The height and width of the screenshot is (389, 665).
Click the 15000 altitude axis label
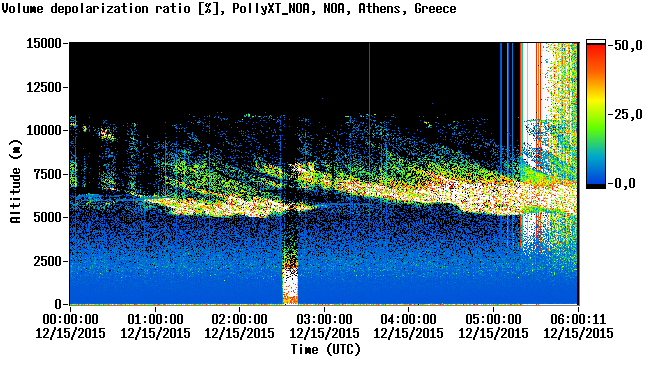44,43
